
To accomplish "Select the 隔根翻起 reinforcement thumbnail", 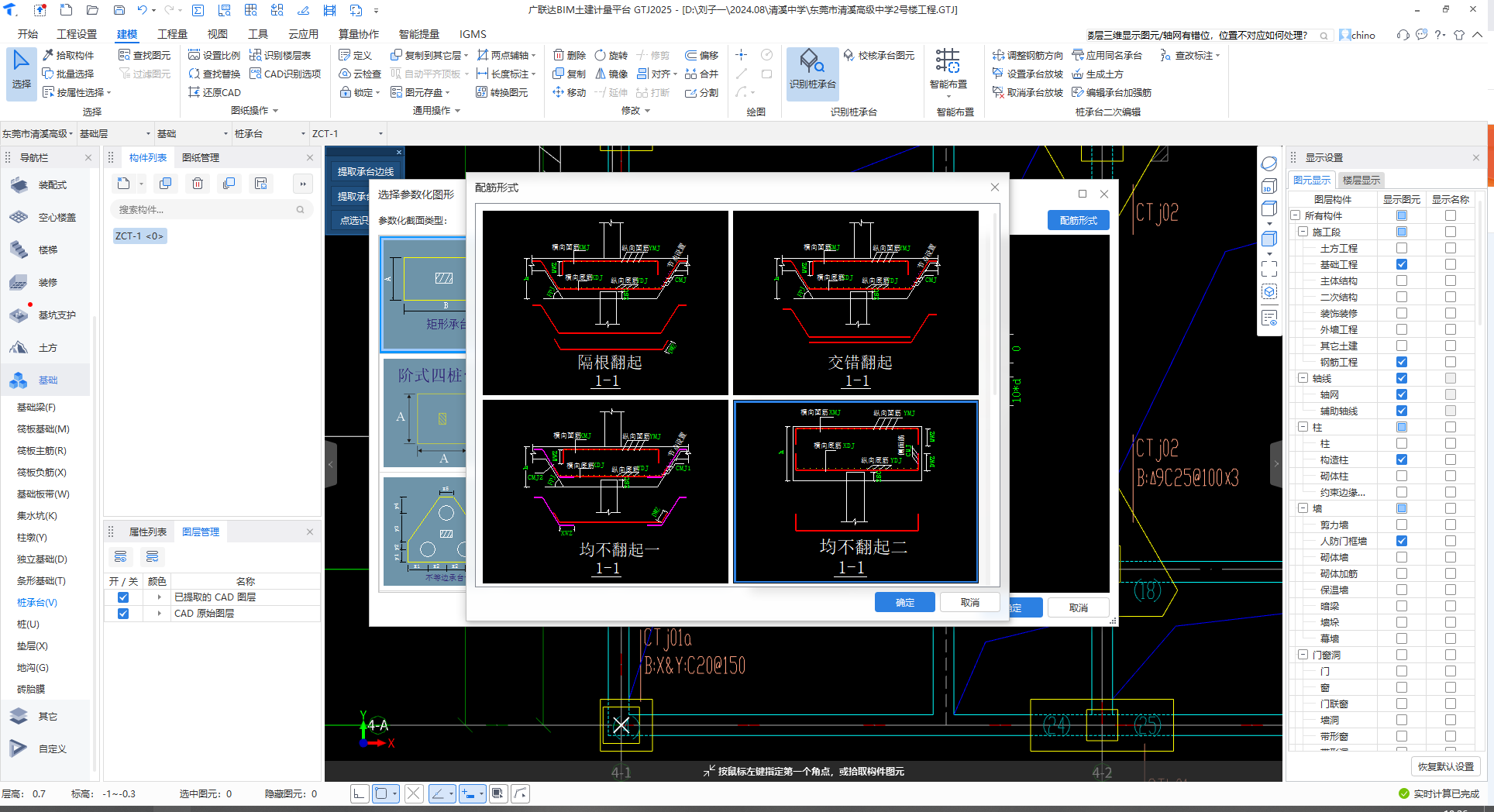I will click(x=605, y=303).
